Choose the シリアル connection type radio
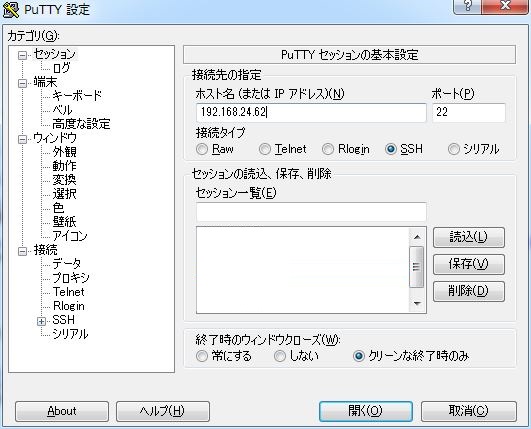 coord(454,149)
